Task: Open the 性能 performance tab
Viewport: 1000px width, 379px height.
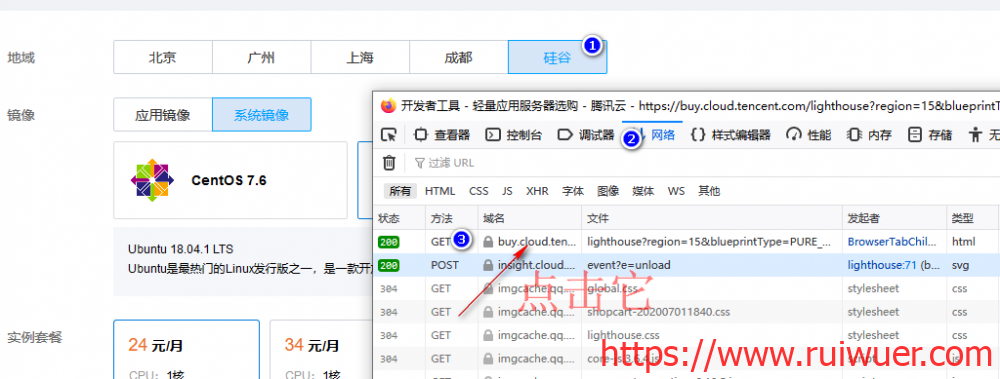Action: click(x=809, y=135)
